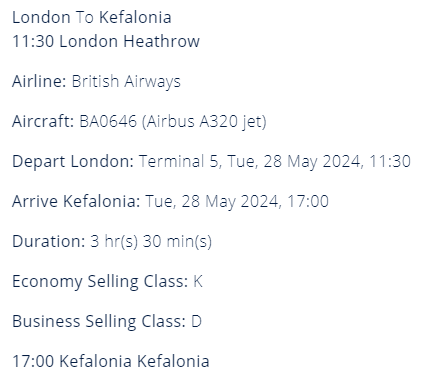This screenshot has width=433, height=390.
Task: Click the Airline label
Action: click(x=39, y=81)
